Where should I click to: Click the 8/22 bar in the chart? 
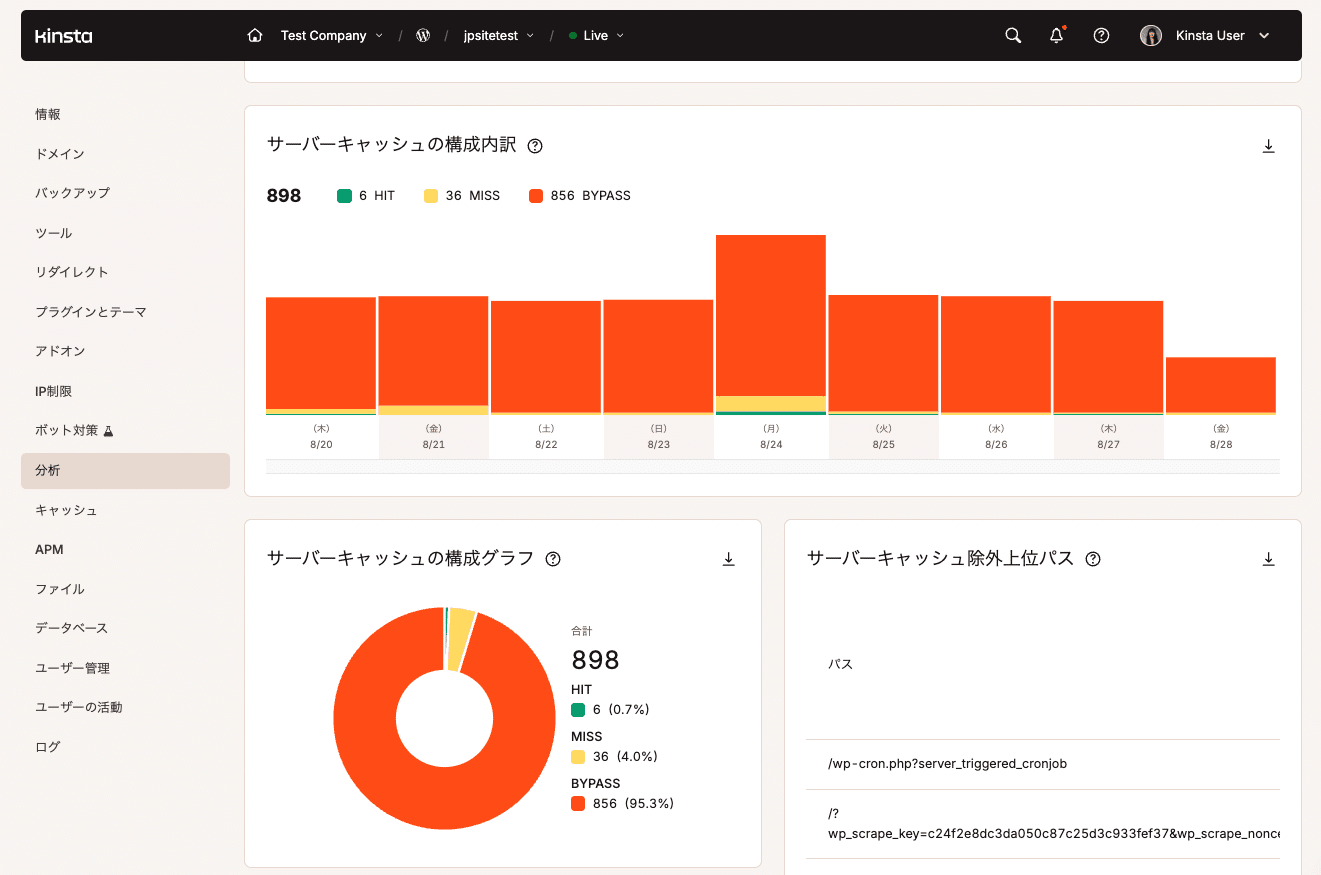546,357
